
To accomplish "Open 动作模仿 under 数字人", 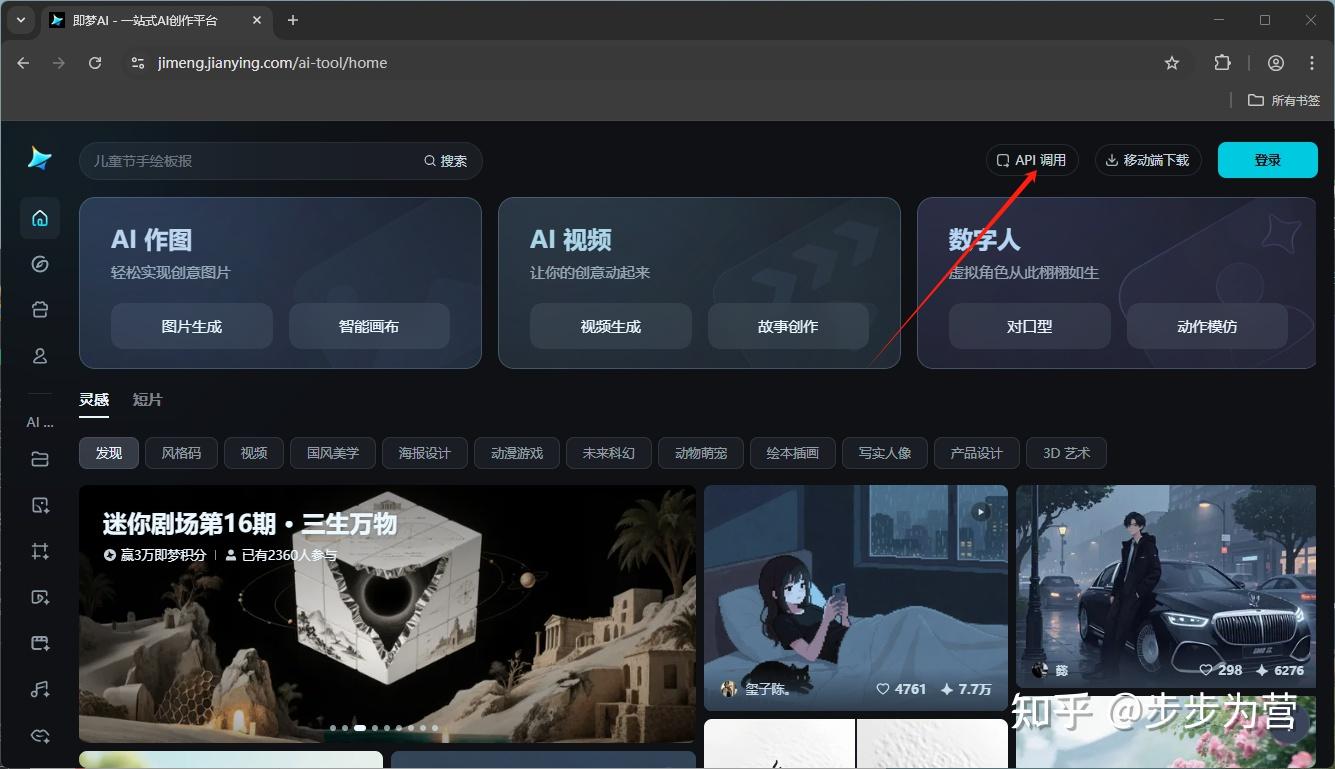I will tap(1207, 326).
